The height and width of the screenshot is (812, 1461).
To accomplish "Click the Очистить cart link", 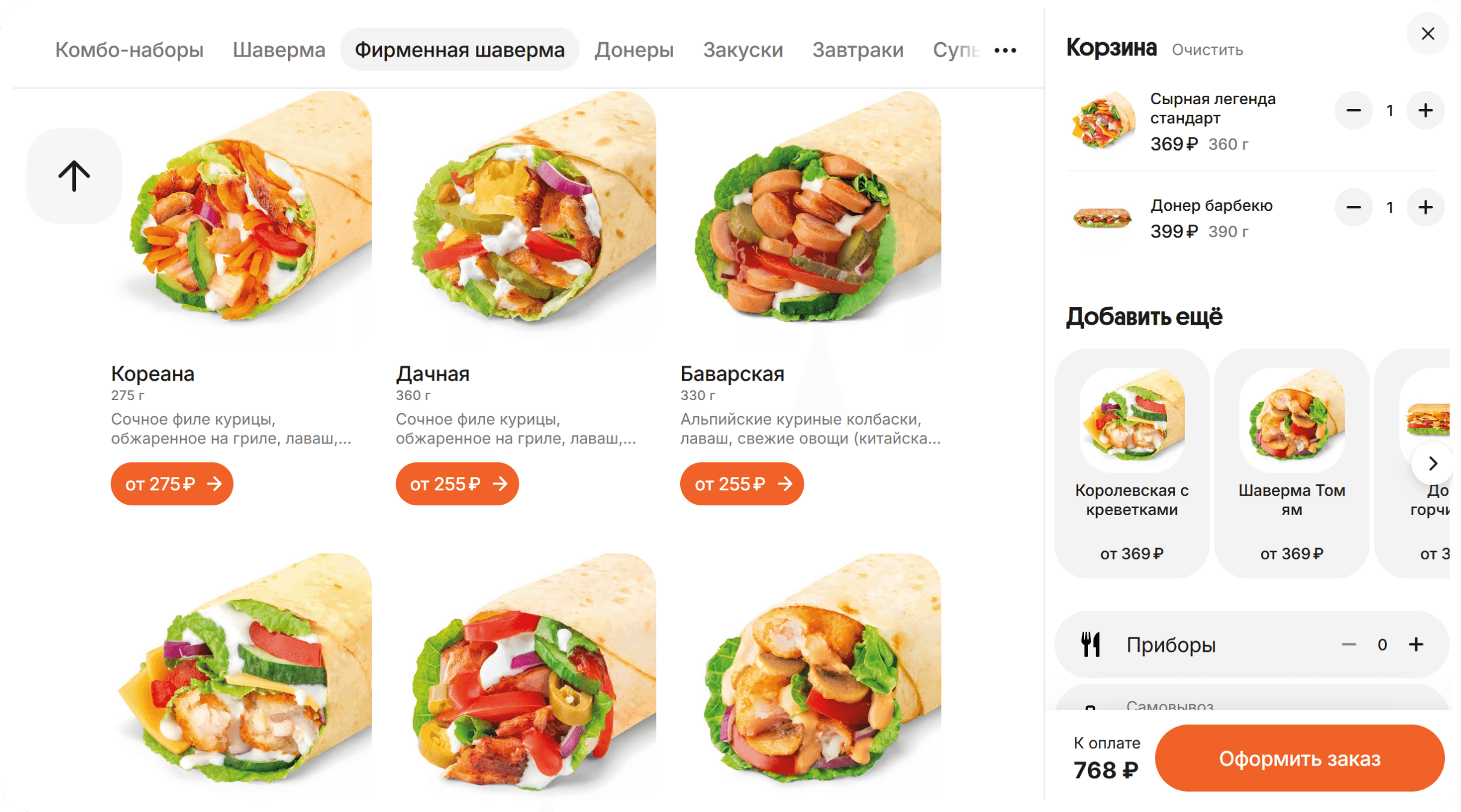I will pyautogui.click(x=1207, y=50).
